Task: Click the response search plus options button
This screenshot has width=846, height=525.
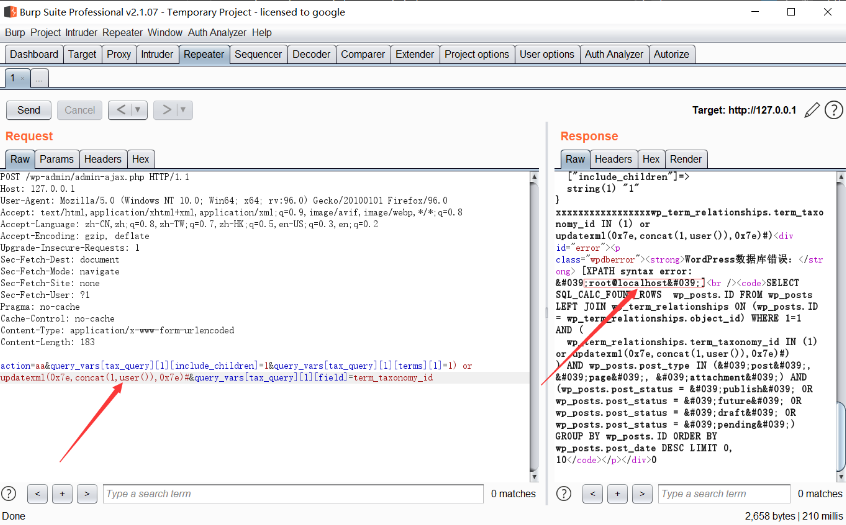Action: 617,494
